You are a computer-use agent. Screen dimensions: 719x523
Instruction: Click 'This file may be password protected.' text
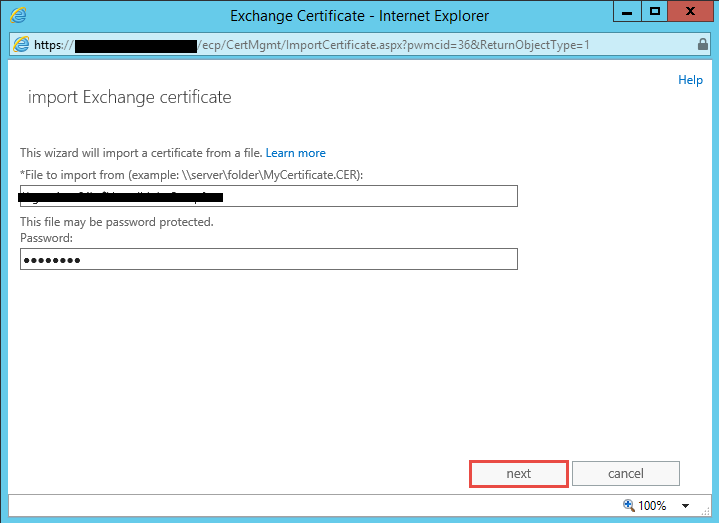[117, 222]
